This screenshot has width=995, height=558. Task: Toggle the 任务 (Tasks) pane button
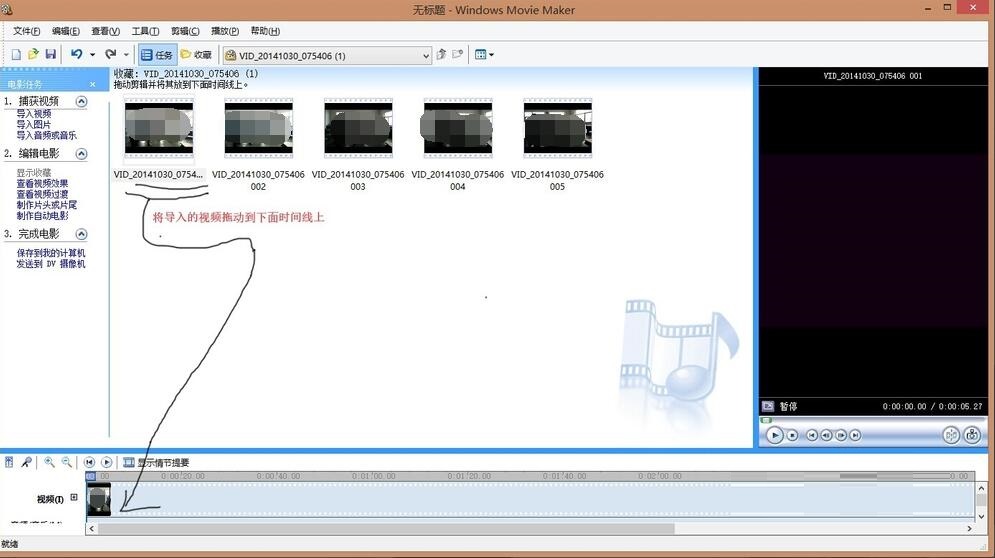157,55
